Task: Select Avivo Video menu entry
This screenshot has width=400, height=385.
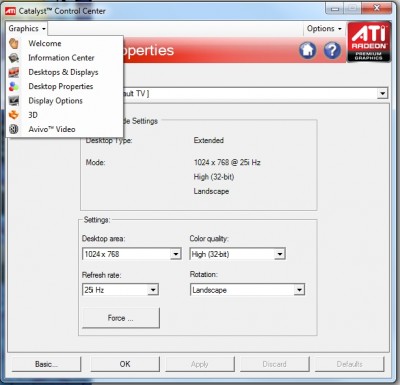Action: point(52,129)
